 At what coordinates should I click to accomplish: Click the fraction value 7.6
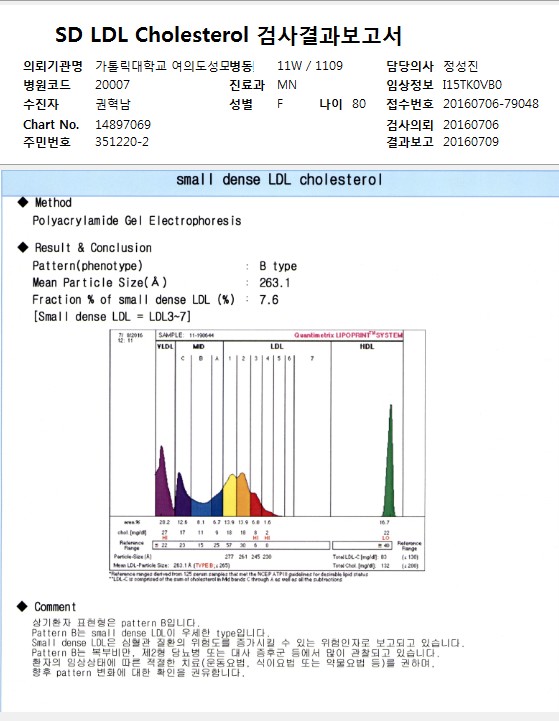coord(268,300)
